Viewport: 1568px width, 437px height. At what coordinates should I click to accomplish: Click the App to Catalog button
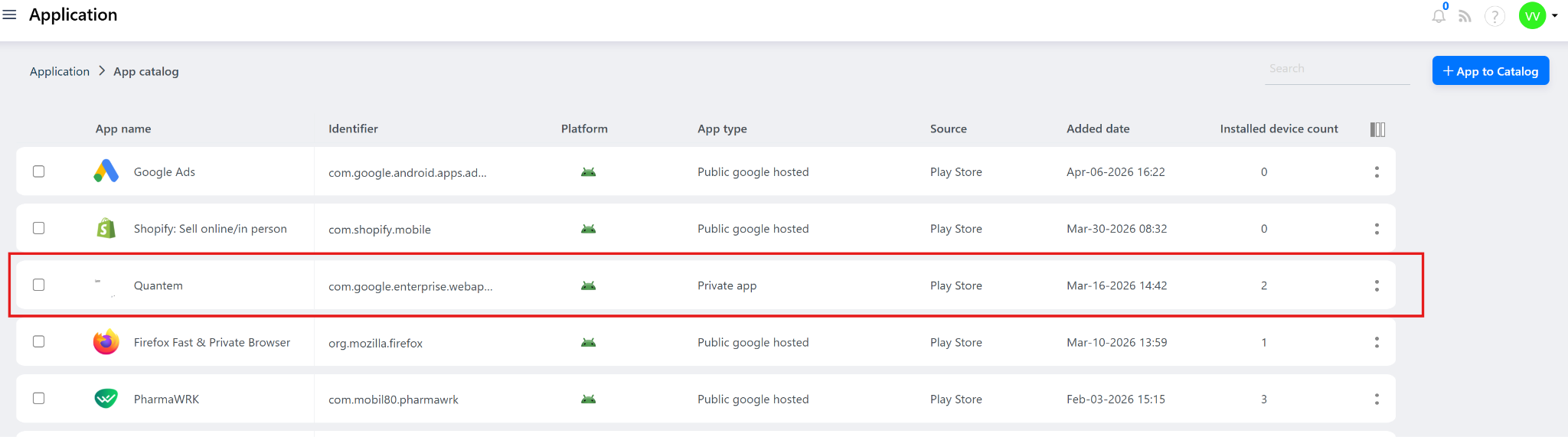(x=1490, y=71)
